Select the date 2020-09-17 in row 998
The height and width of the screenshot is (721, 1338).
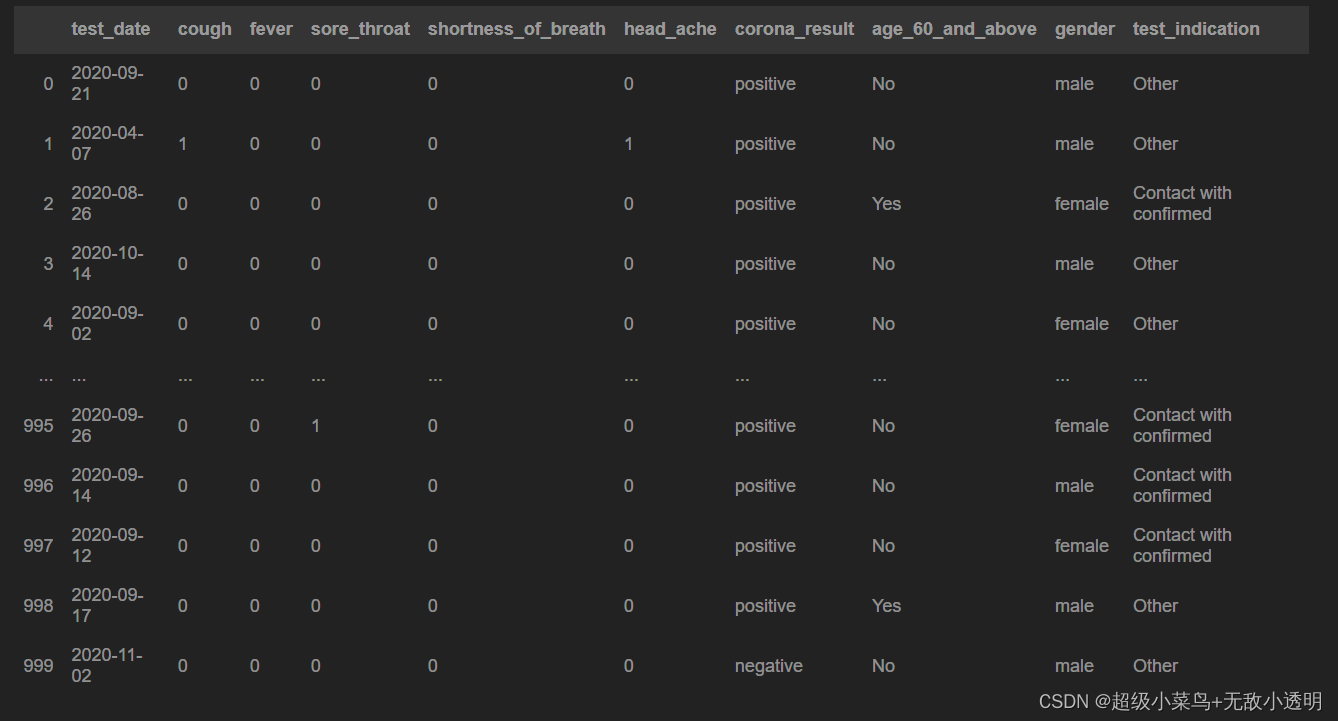(107, 605)
